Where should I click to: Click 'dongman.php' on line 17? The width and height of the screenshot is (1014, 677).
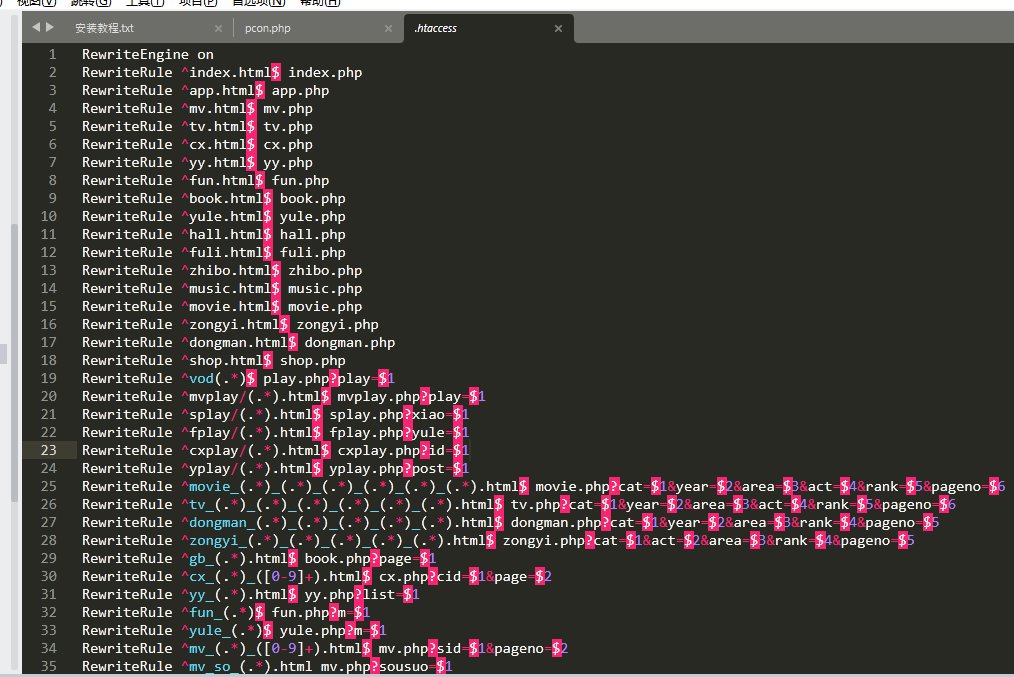pyautogui.click(x=350, y=343)
